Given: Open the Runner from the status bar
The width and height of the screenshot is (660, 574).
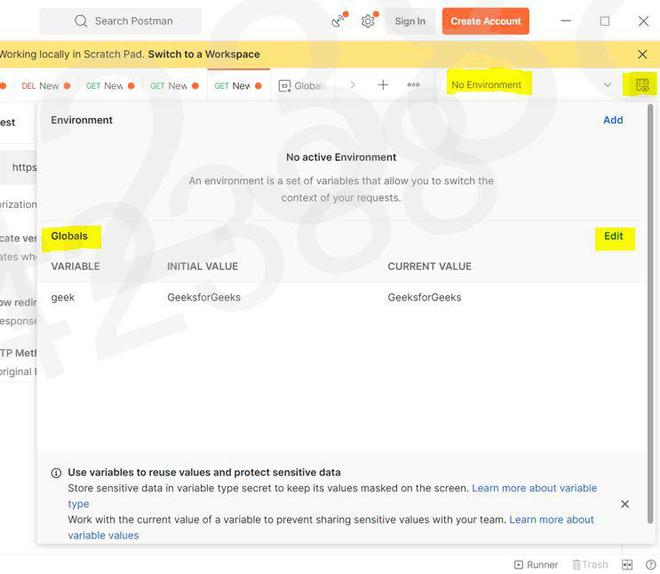Looking at the screenshot, I should point(536,565).
